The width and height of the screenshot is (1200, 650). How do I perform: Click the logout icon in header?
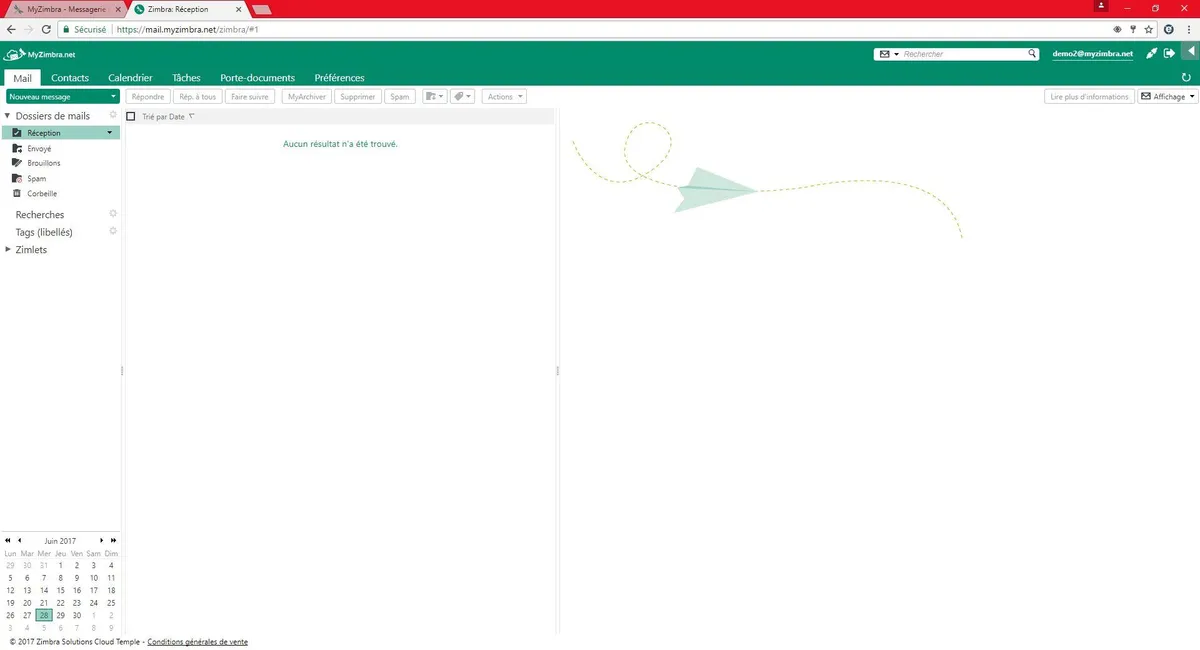(x=1169, y=53)
